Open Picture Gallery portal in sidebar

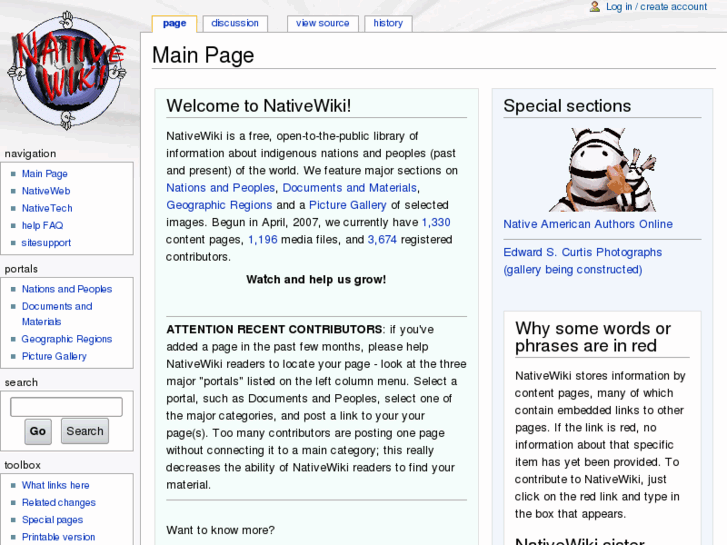click(54, 356)
